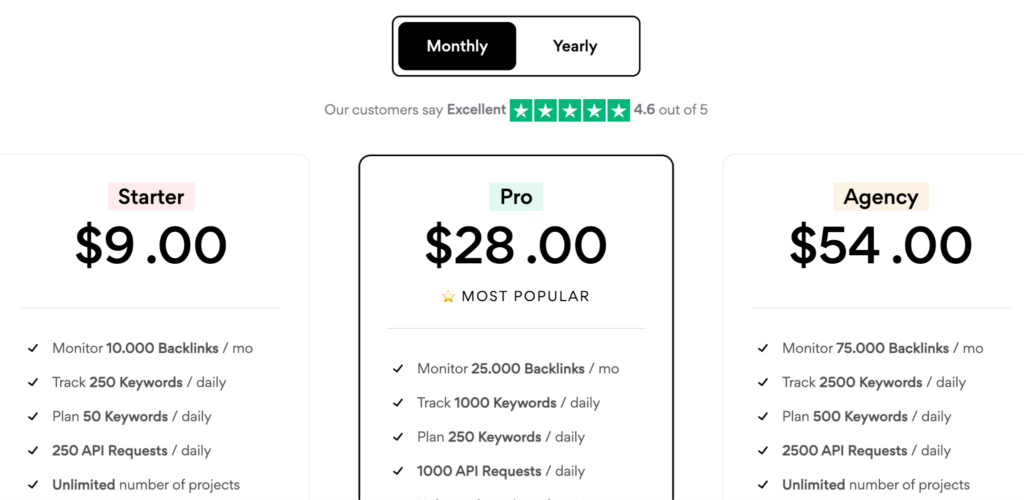1024x500 pixels.
Task: Click the $9.00 Starter price
Action: [151, 246]
